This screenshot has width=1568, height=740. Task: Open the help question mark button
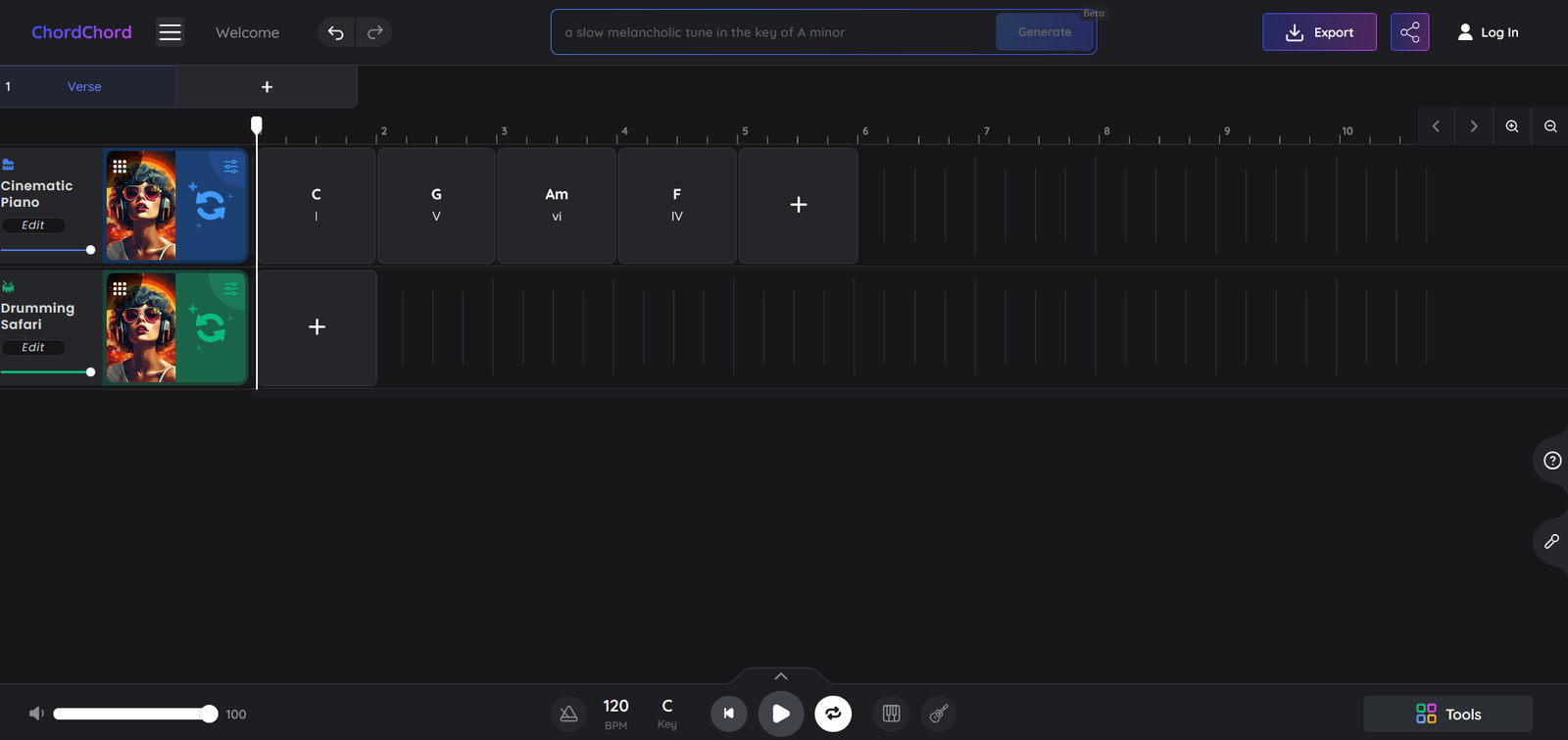click(x=1552, y=461)
